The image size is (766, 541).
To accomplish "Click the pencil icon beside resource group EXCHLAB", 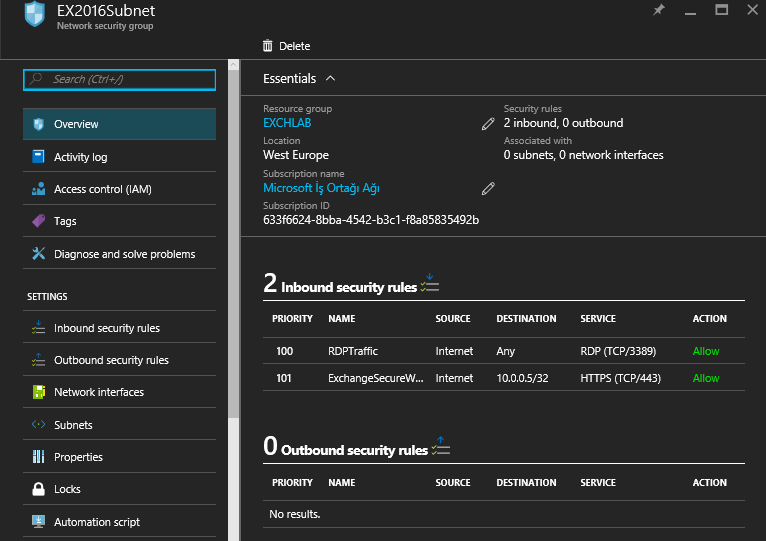I will (488, 124).
